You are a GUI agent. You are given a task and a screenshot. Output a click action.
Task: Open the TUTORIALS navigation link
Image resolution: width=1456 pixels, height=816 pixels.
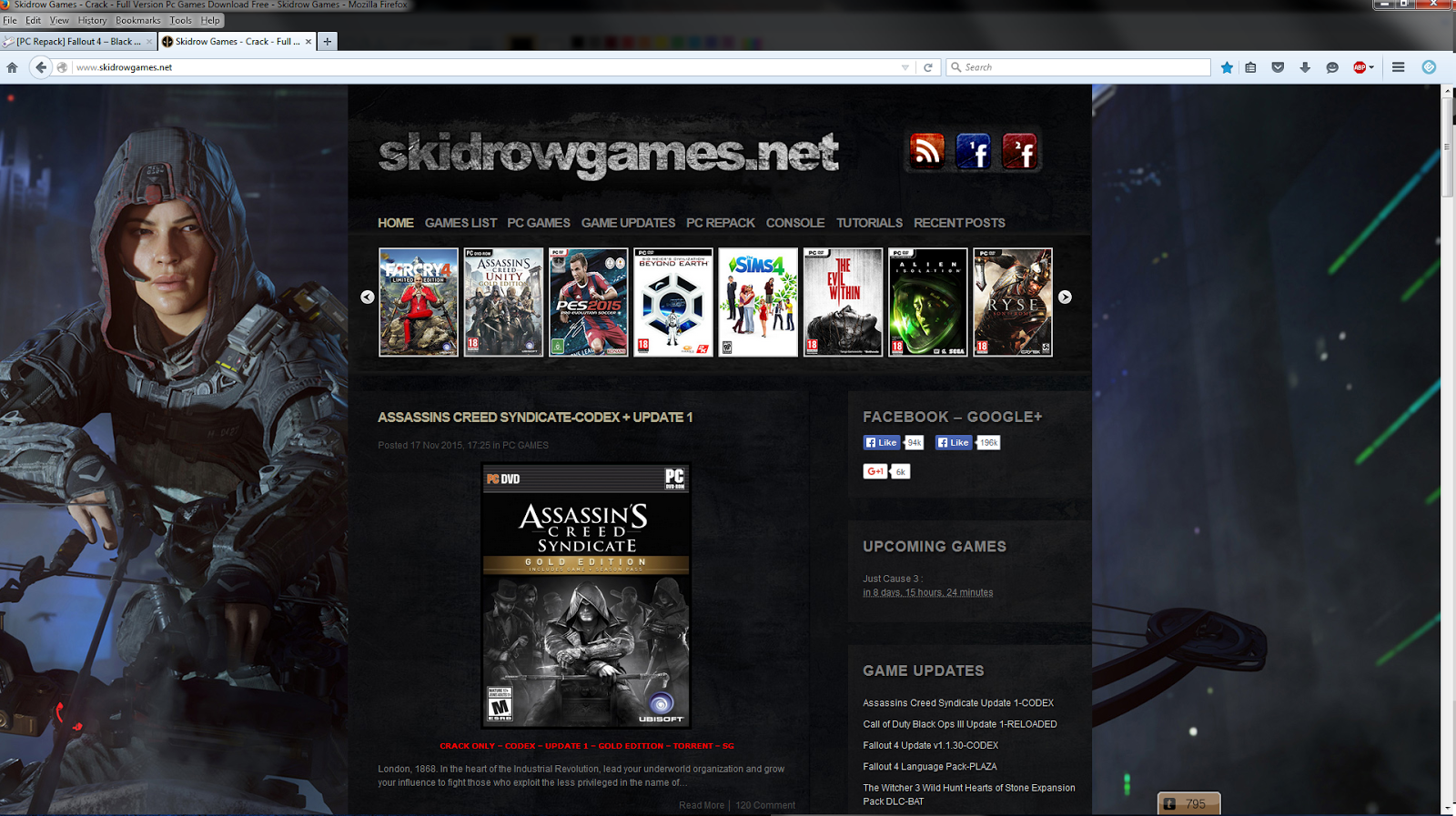point(870,223)
